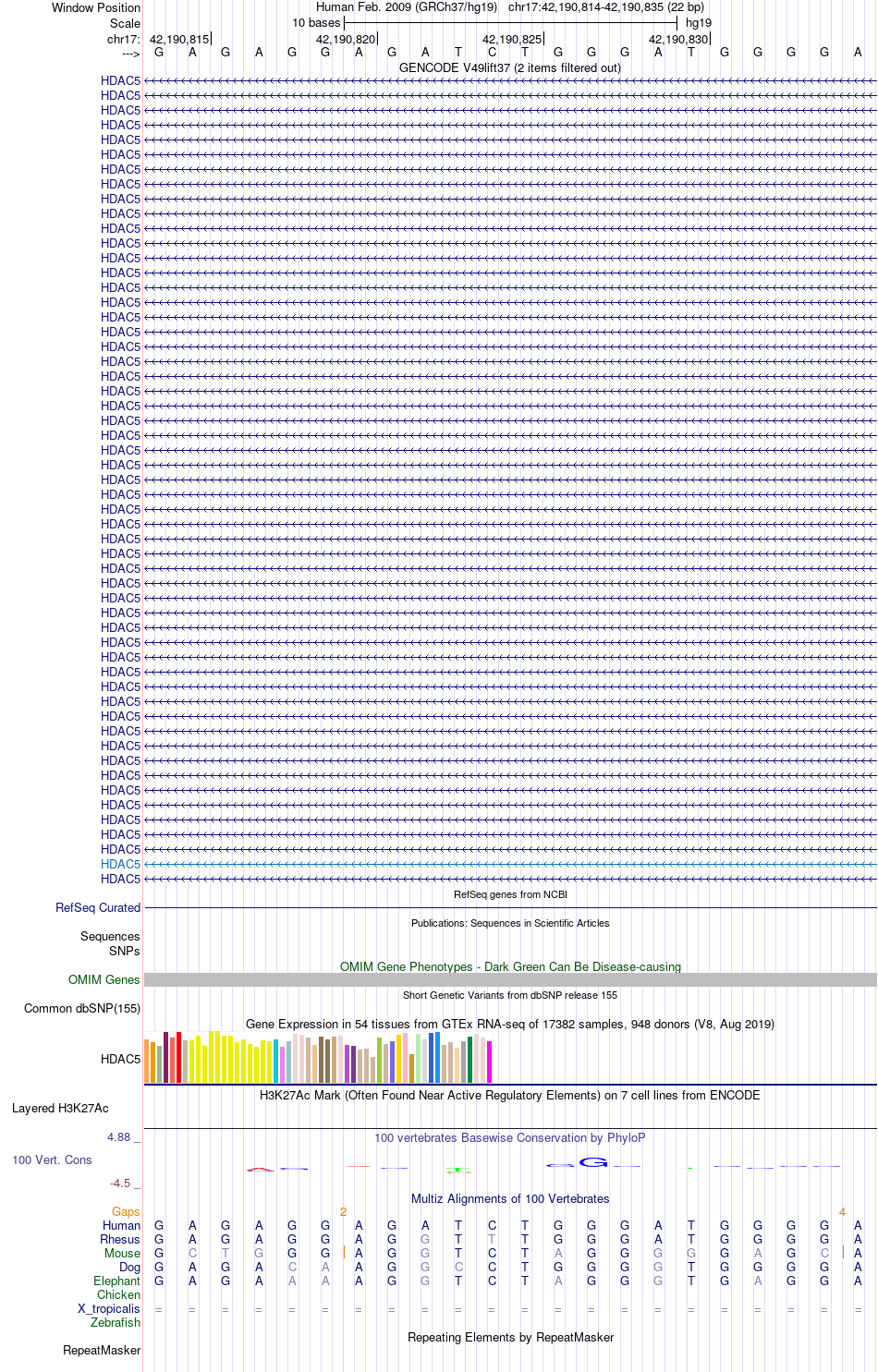Select the X_tropicalis alignment row label
878x1372 pixels.
pos(109,1308)
